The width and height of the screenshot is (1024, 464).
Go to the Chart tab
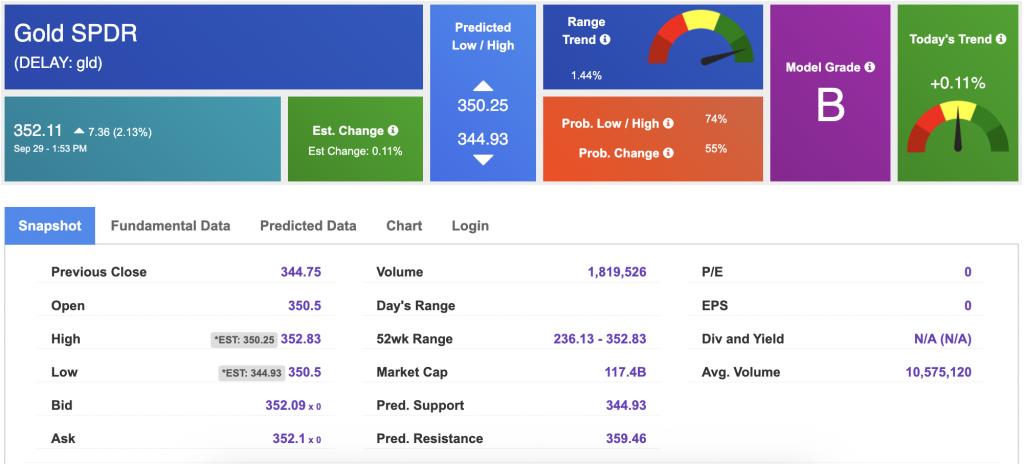(404, 226)
